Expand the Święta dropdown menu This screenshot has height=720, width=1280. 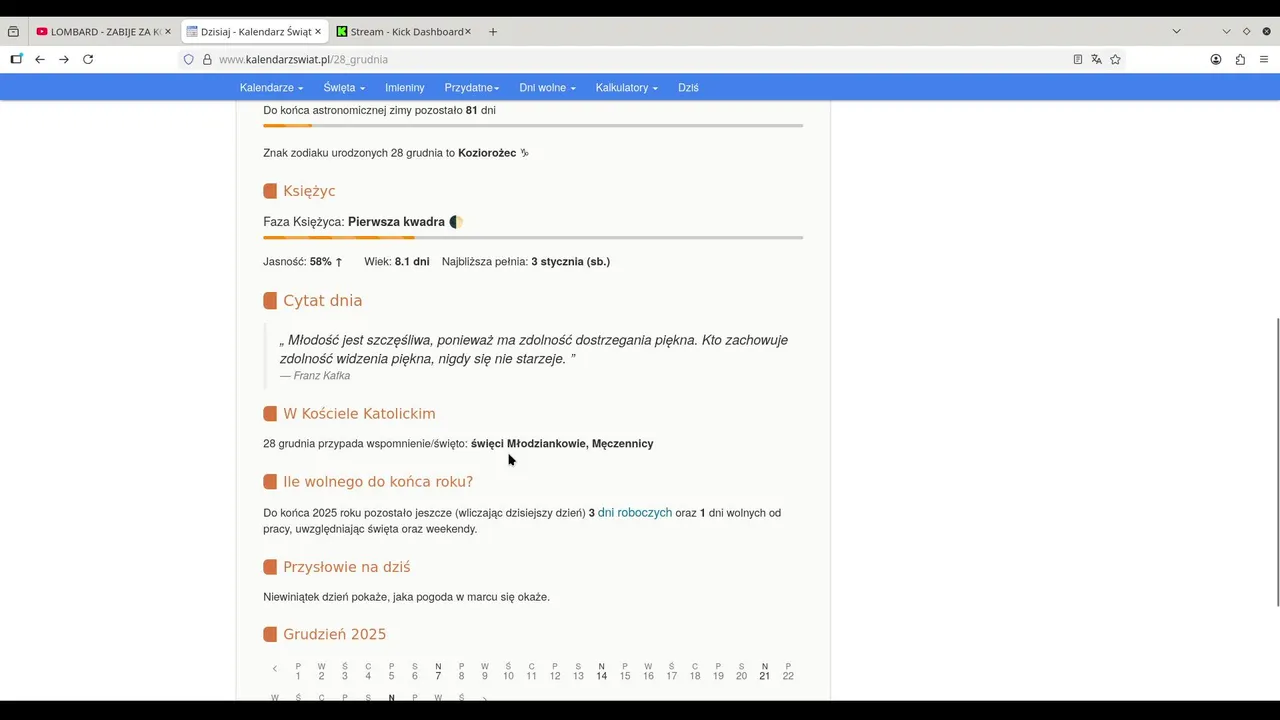click(x=344, y=88)
